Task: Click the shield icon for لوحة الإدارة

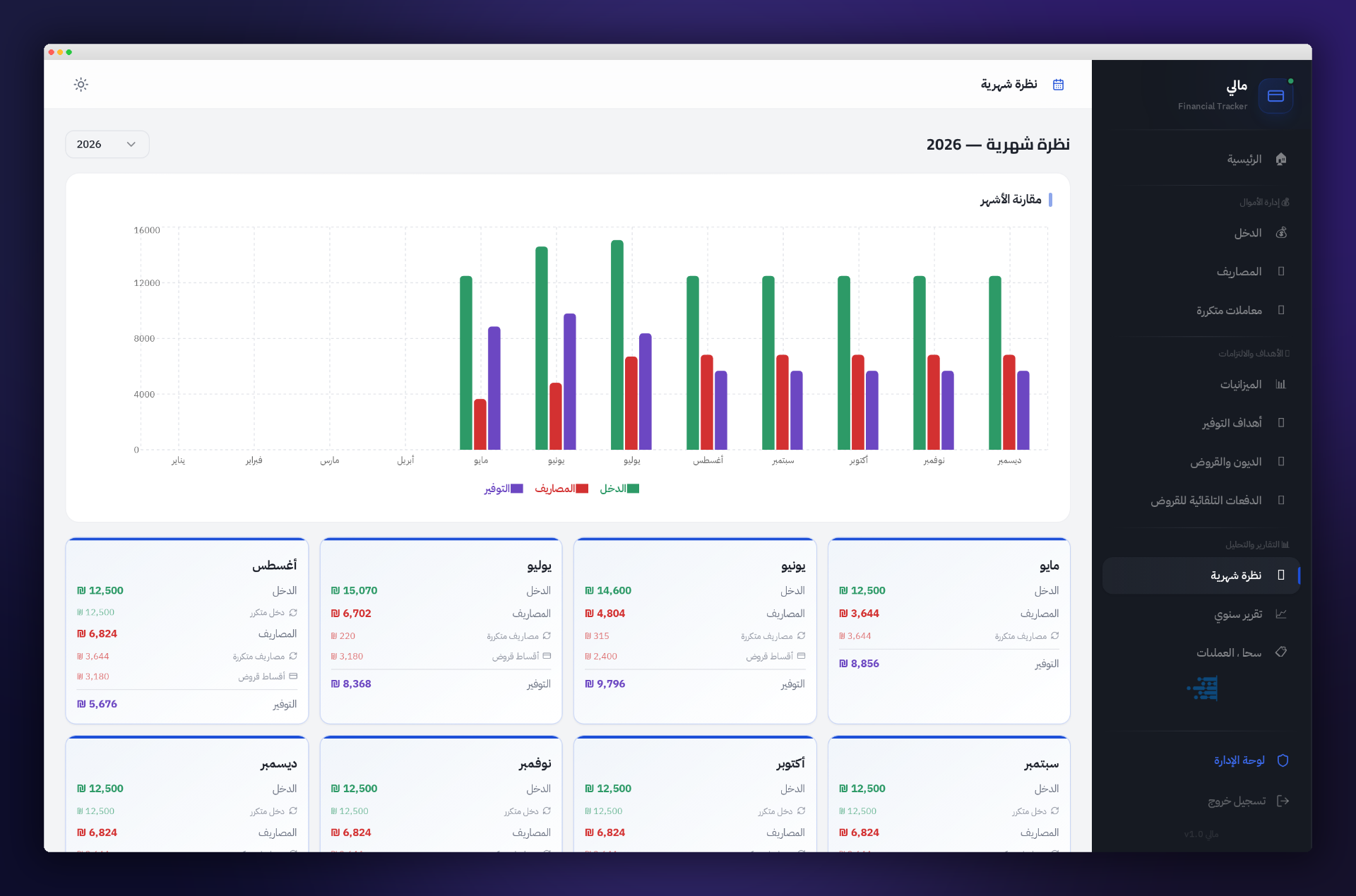Action: tap(1283, 760)
